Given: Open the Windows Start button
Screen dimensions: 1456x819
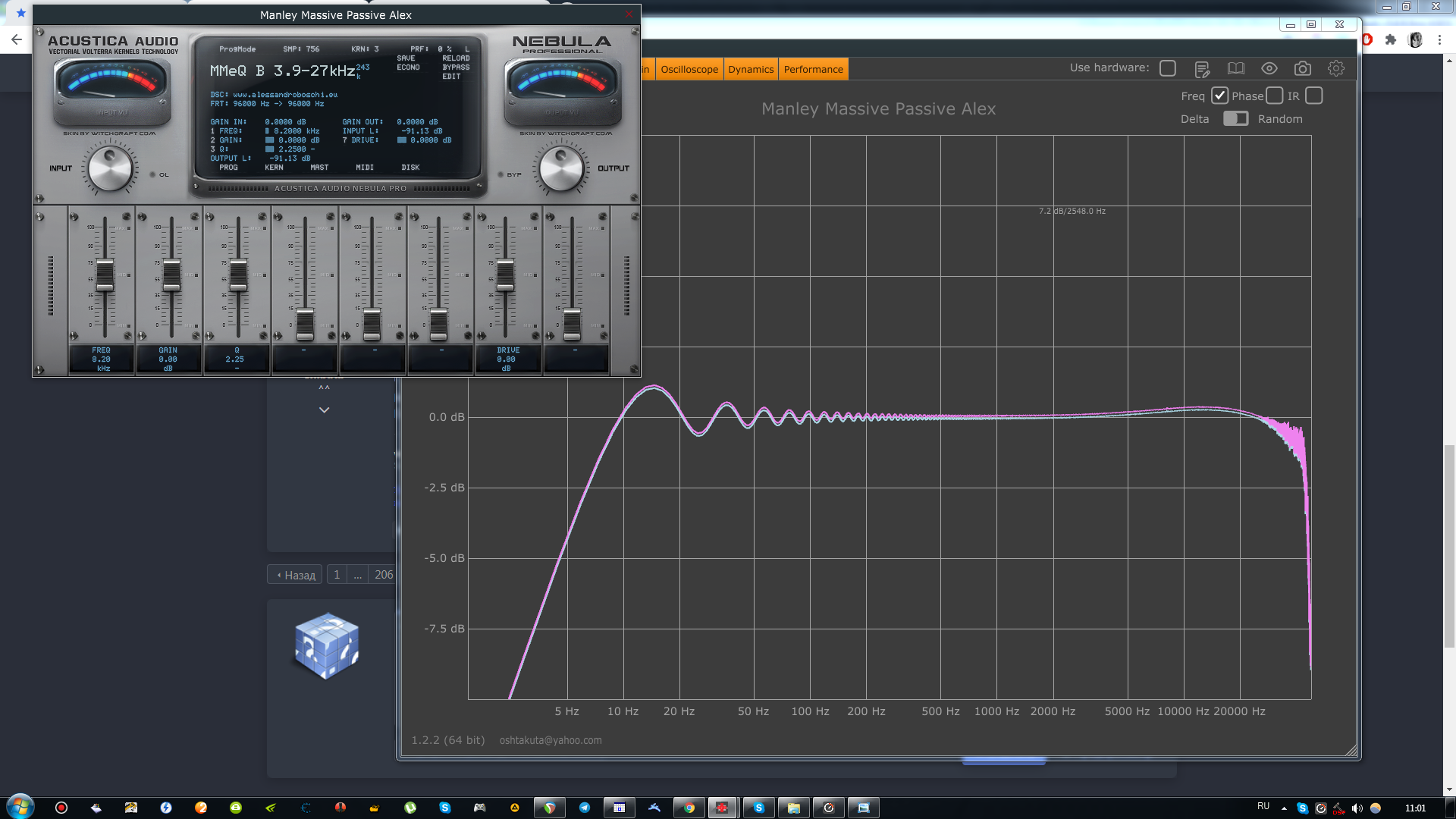Looking at the screenshot, I should click(x=20, y=807).
